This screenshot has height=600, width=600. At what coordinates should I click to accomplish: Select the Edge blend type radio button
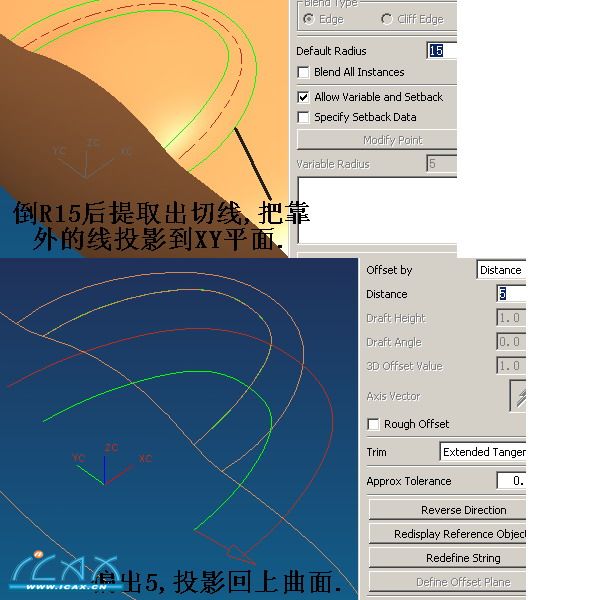309,19
